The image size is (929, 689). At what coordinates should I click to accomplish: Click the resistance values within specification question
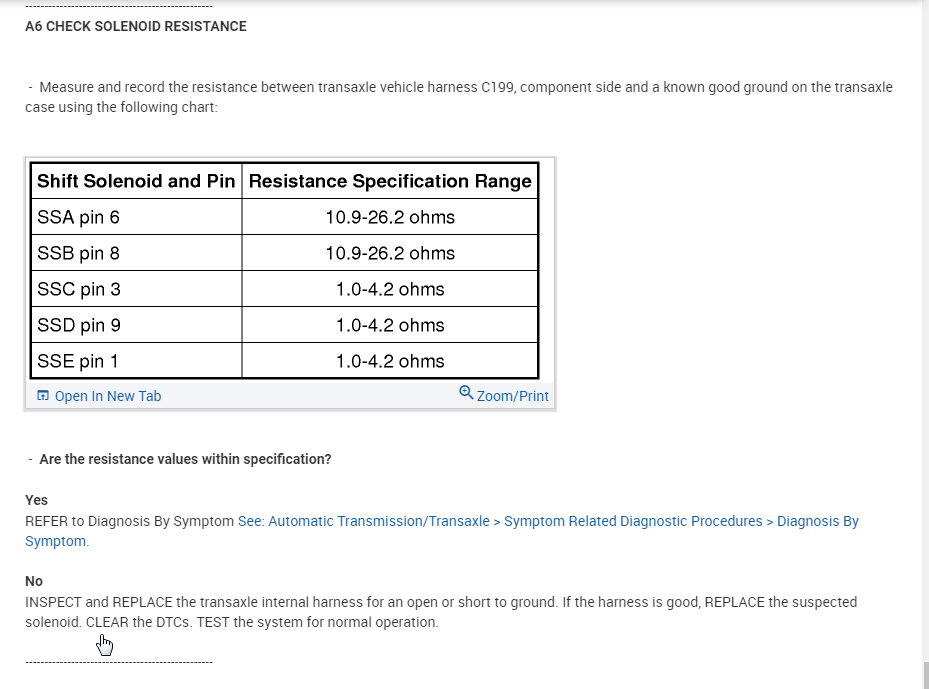(x=185, y=459)
